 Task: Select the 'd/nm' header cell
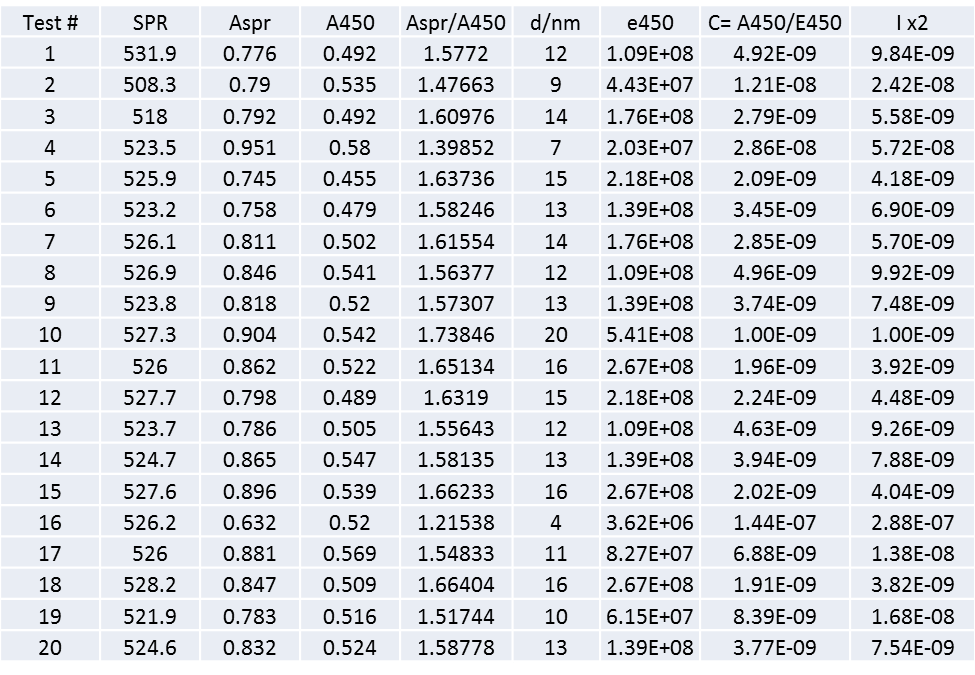click(x=555, y=23)
